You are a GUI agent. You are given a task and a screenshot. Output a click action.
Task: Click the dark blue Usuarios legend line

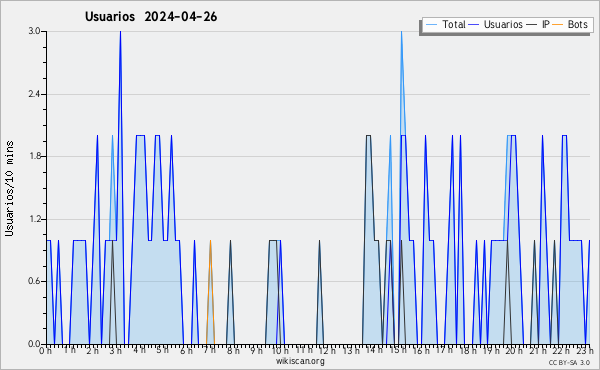pos(474,25)
